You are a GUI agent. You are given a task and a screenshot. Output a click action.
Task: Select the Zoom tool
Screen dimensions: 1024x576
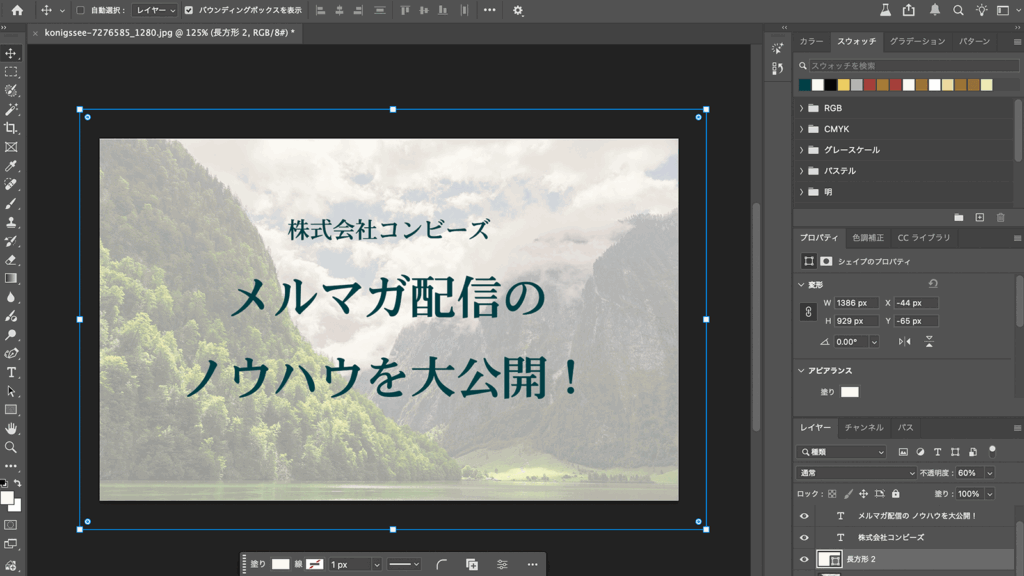(x=11, y=447)
